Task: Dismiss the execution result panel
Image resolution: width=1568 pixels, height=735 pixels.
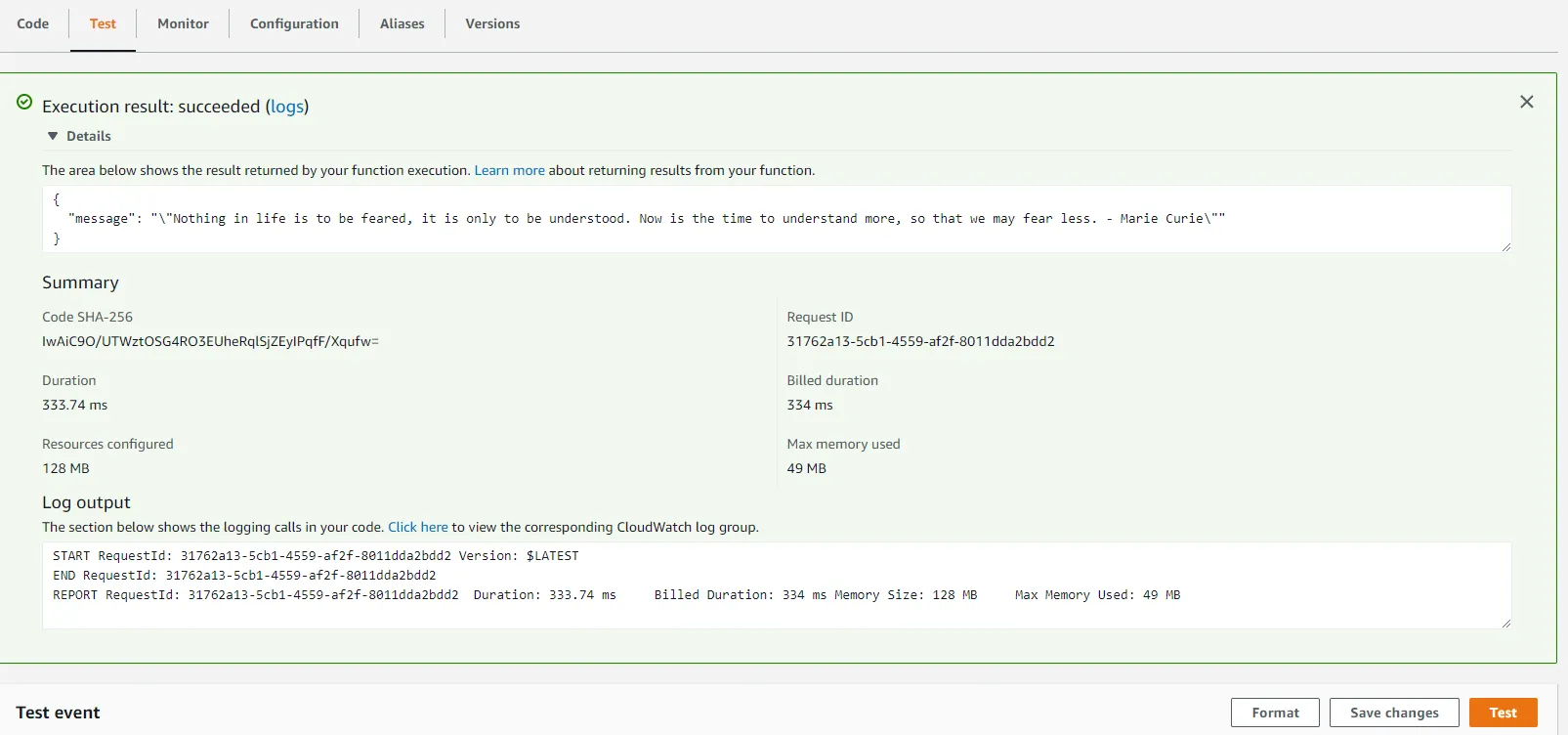Action: [1526, 102]
